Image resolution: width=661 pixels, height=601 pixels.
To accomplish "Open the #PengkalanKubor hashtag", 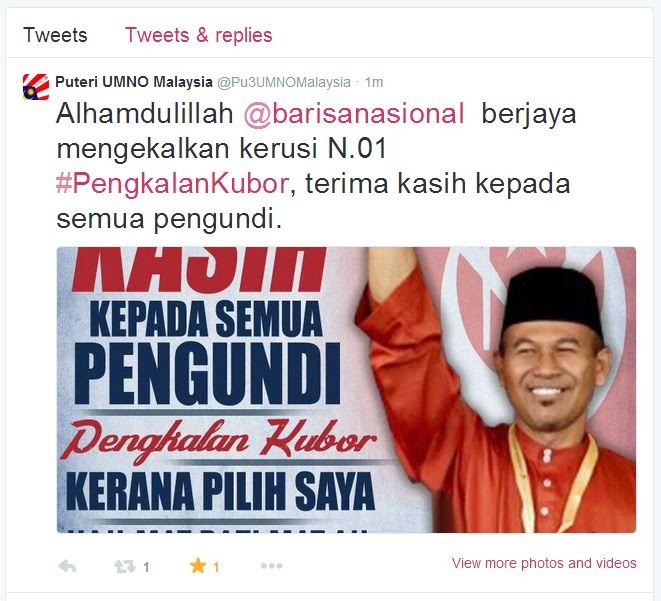I will (x=172, y=184).
